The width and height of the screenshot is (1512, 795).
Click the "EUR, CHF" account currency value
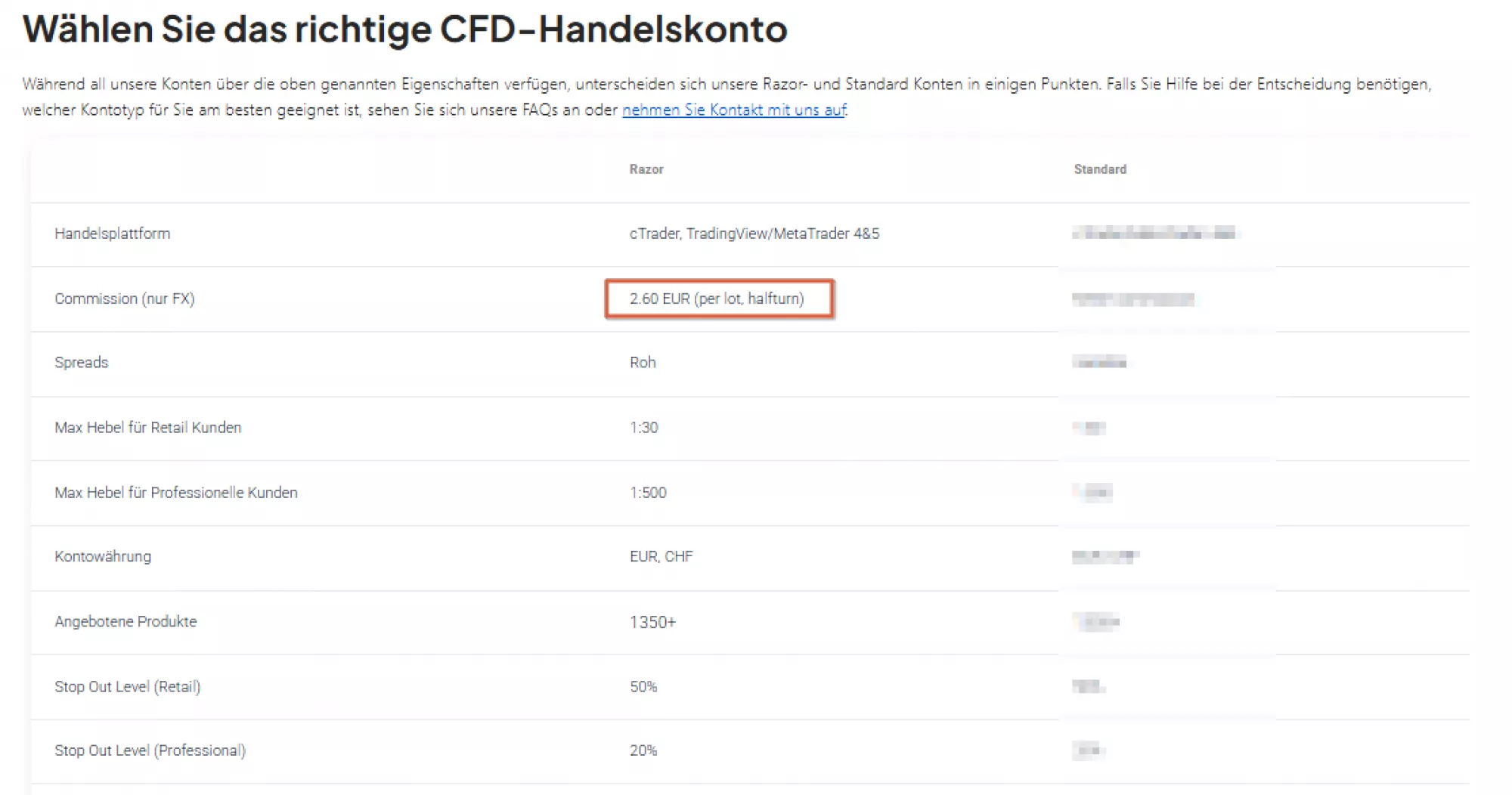tap(661, 557)
